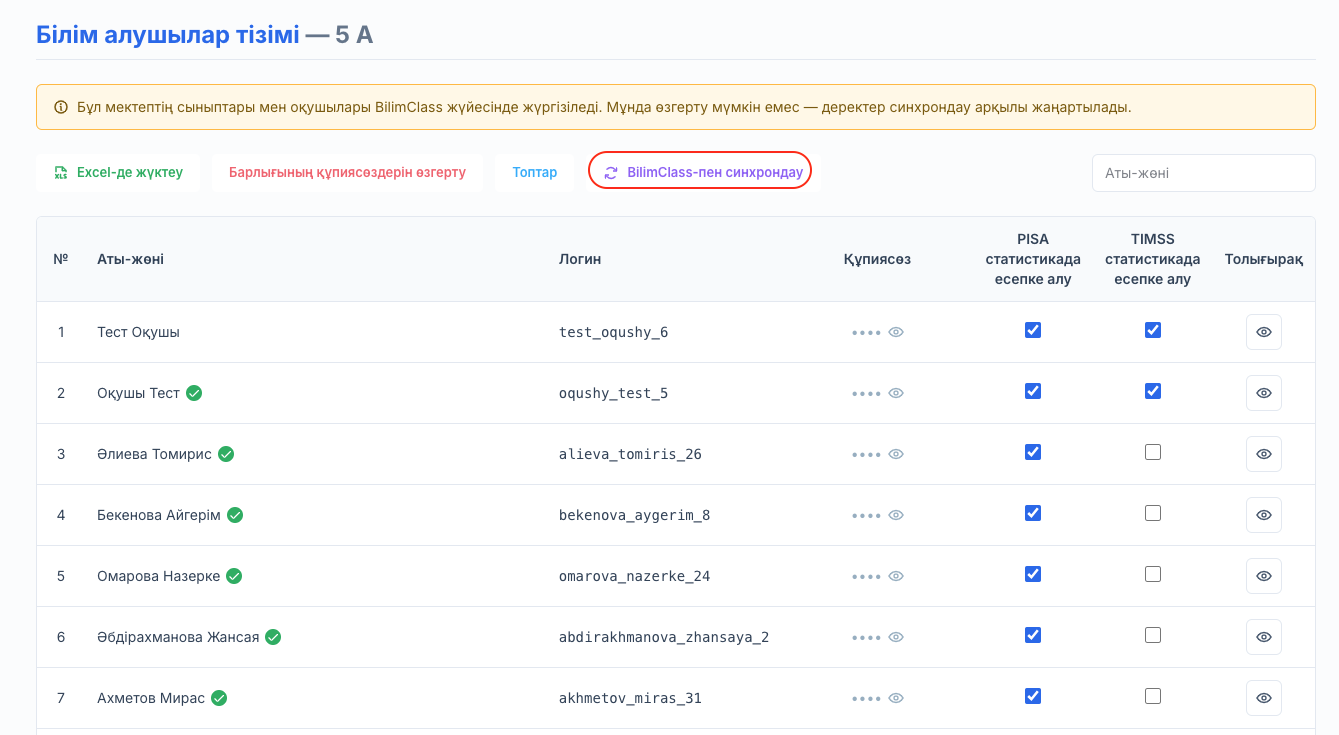The image size is (1339, 735).
Task: Uncheck TIMSS checkbox for Оқушы Тест
Action: pyautogui.click(x=1153, y=391)
